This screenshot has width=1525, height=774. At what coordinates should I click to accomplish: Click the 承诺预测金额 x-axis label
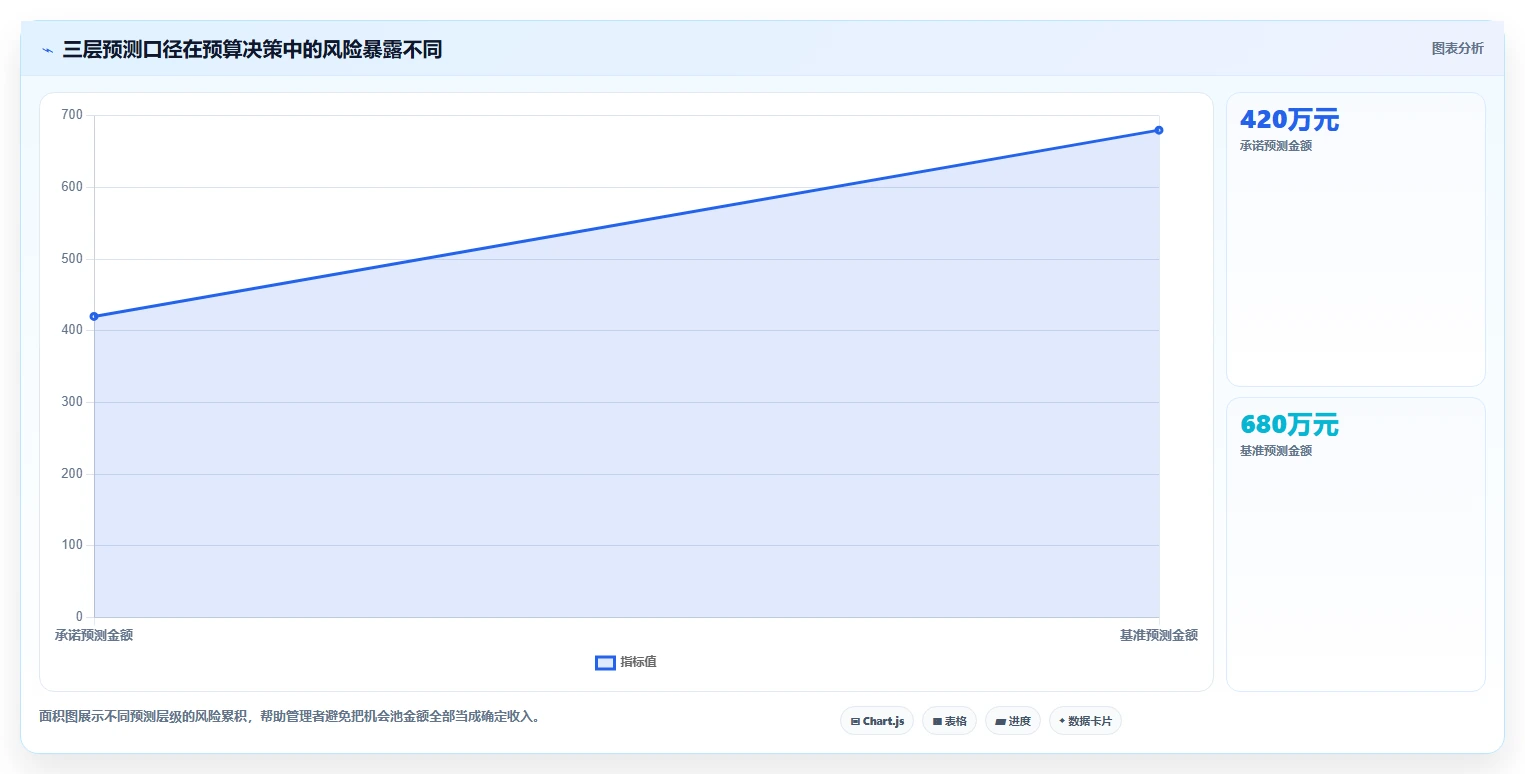94,635
